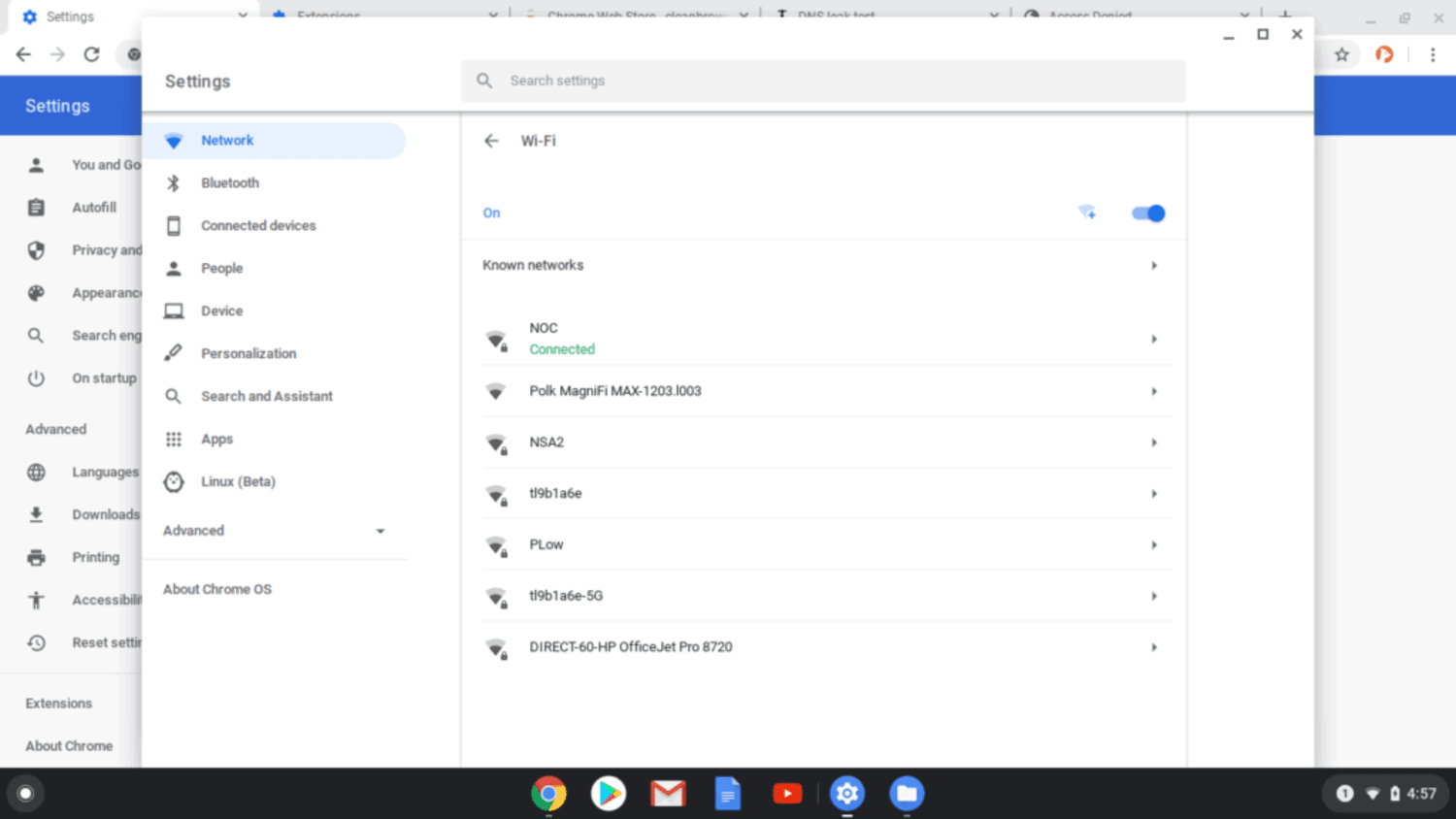
Task: Open Linux (Beta) settings
Action: [275, 482]
